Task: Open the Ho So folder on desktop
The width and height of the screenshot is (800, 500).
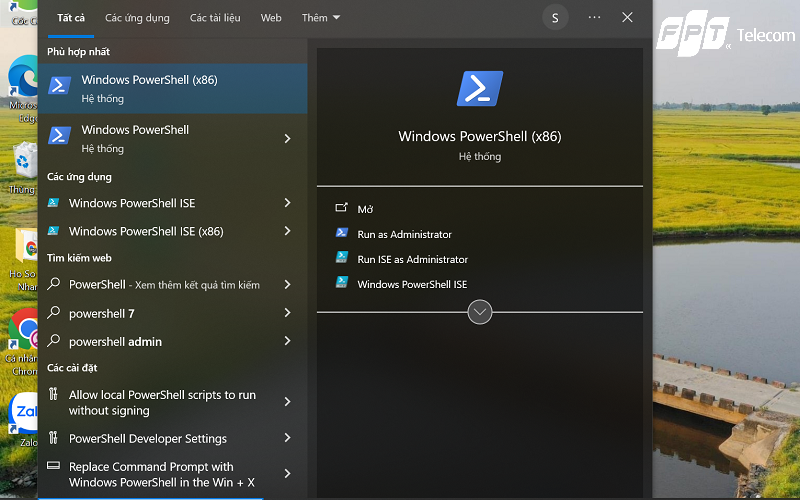Action: coord(22,260)
